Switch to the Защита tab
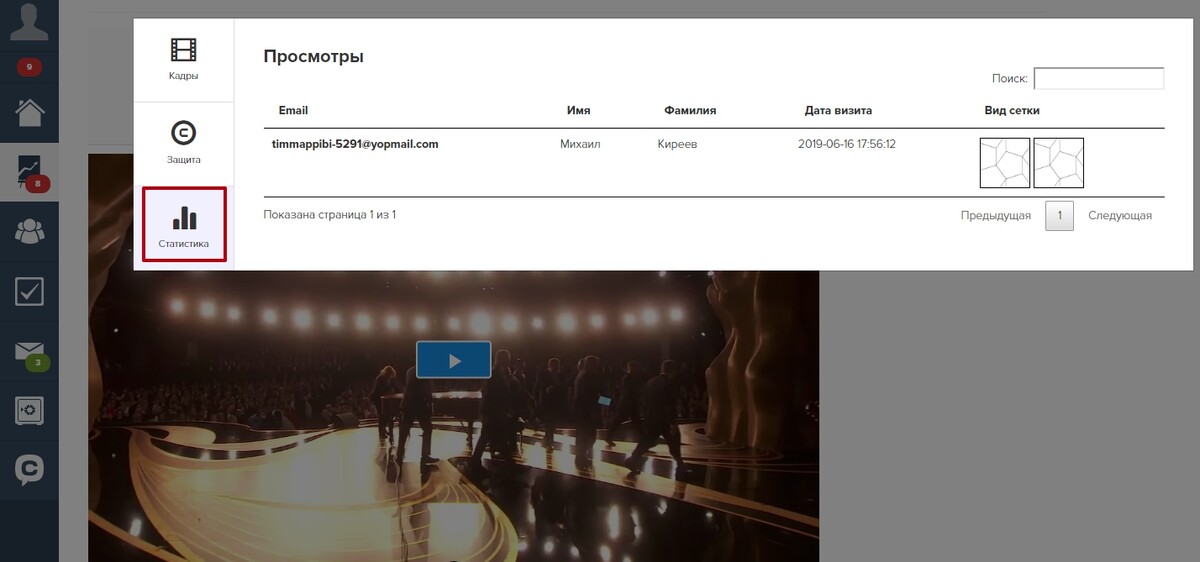 (x=183, y=143)
